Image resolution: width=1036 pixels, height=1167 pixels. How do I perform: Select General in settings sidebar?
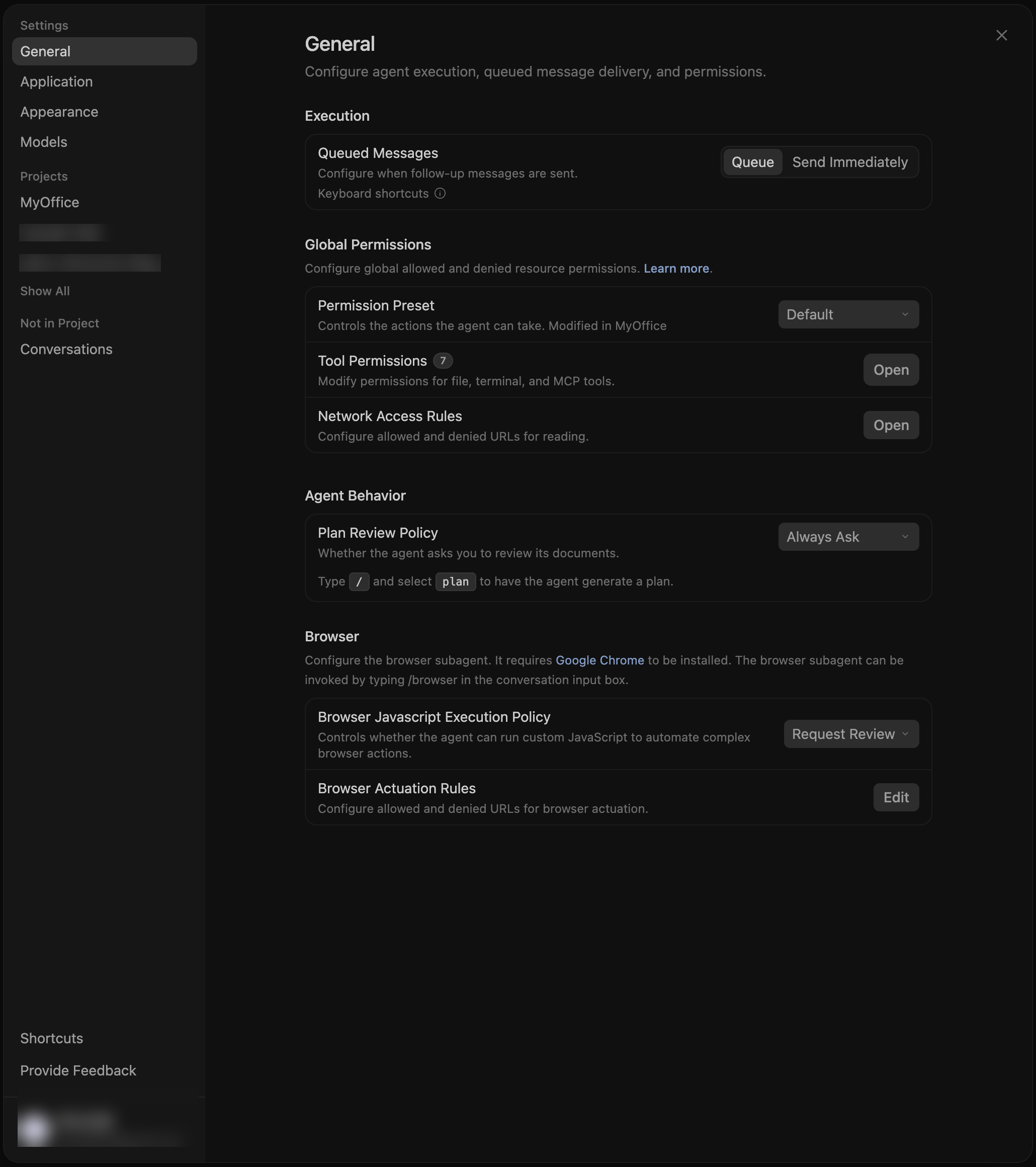(x=105, y=51)
